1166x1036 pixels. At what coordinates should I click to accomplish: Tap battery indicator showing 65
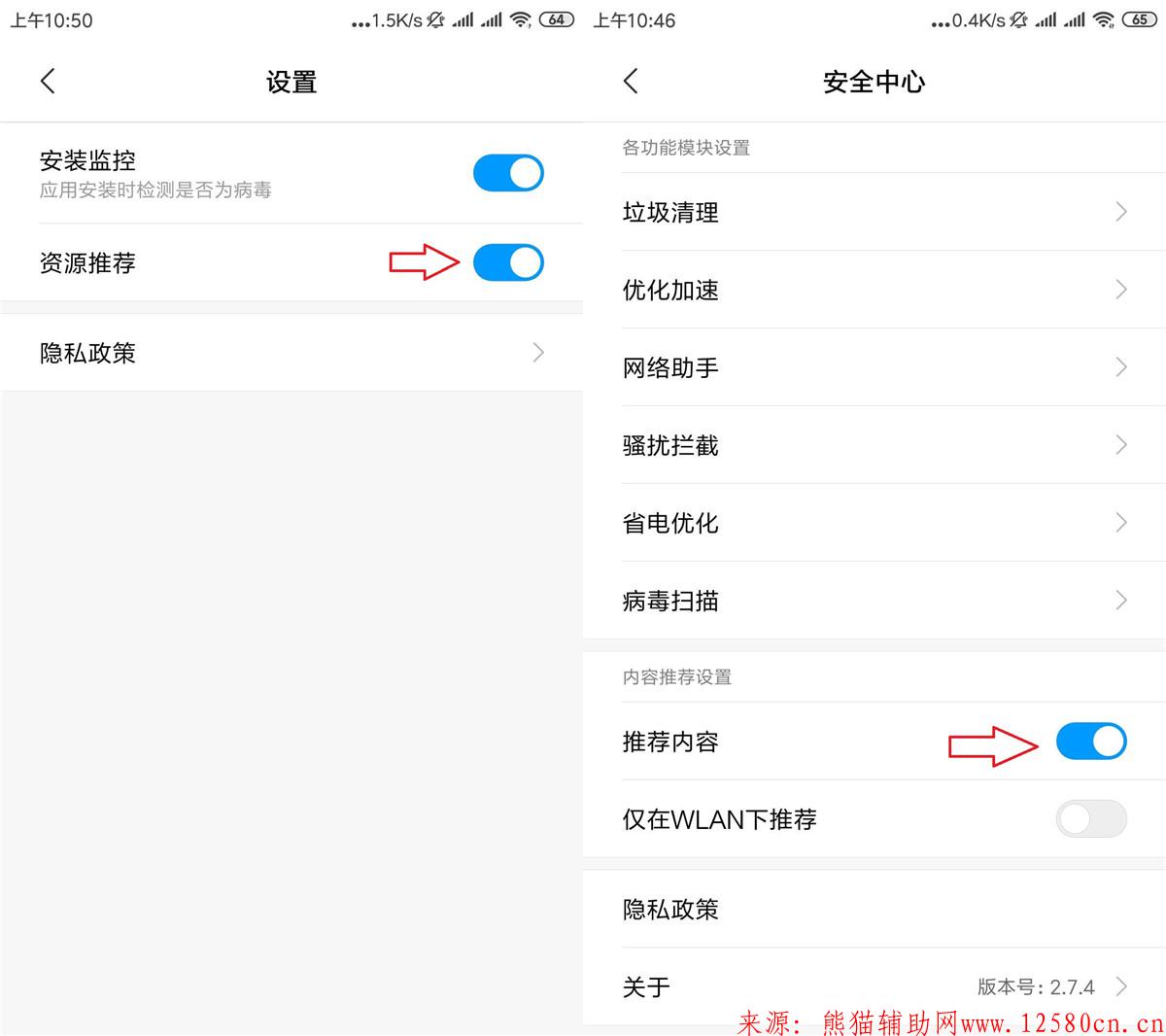point(1139,20)
